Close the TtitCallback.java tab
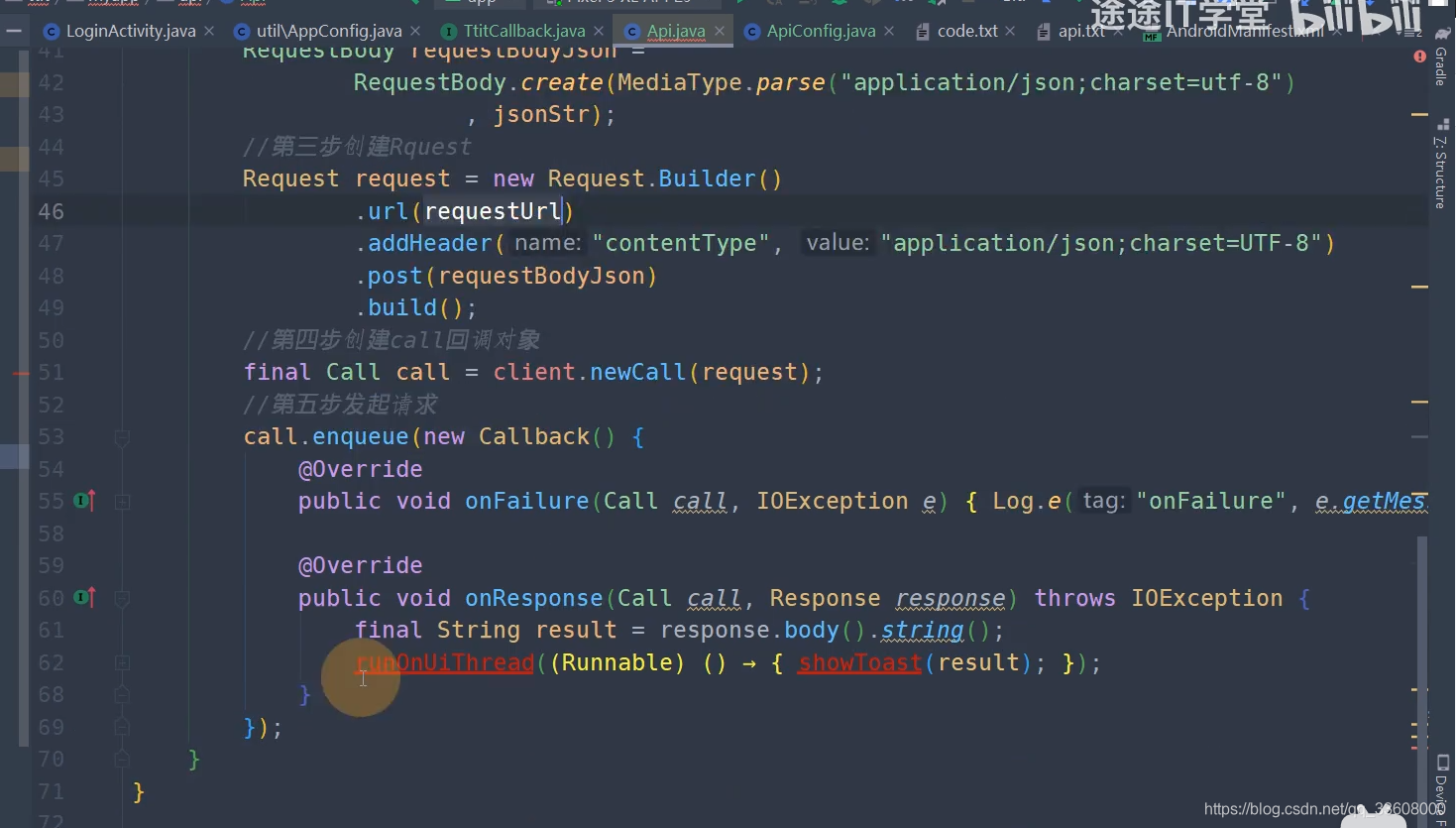The image size is (1456, 828). pyautogui.click(x=599, y=31)
